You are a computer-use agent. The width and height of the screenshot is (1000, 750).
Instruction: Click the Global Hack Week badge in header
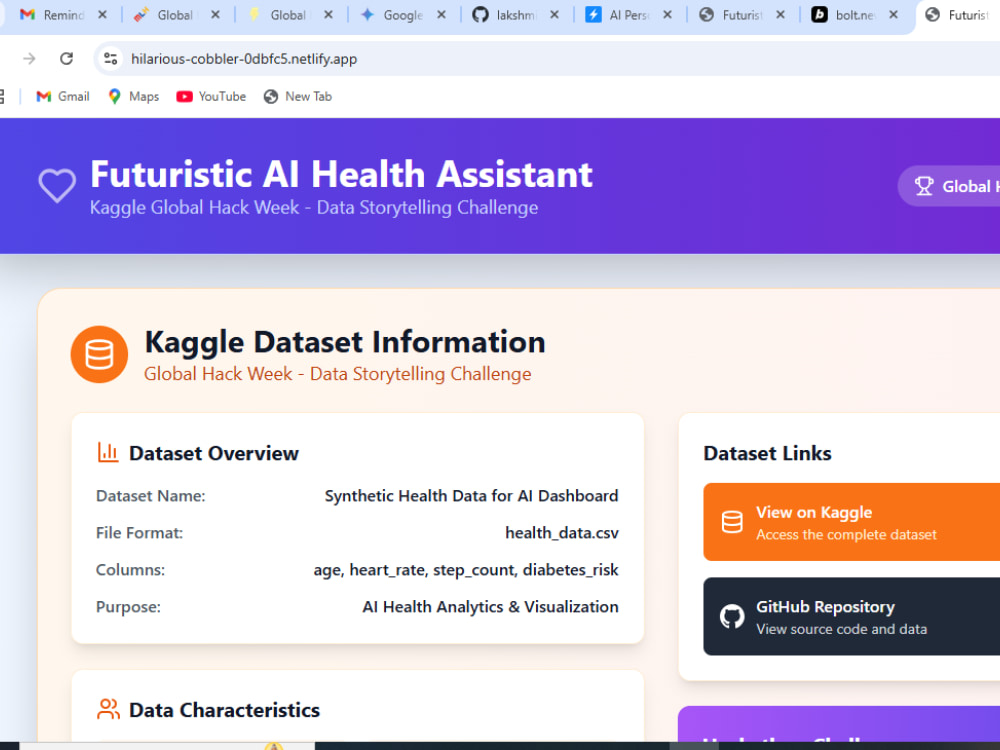pyautogui.click(x=950, y=186)
